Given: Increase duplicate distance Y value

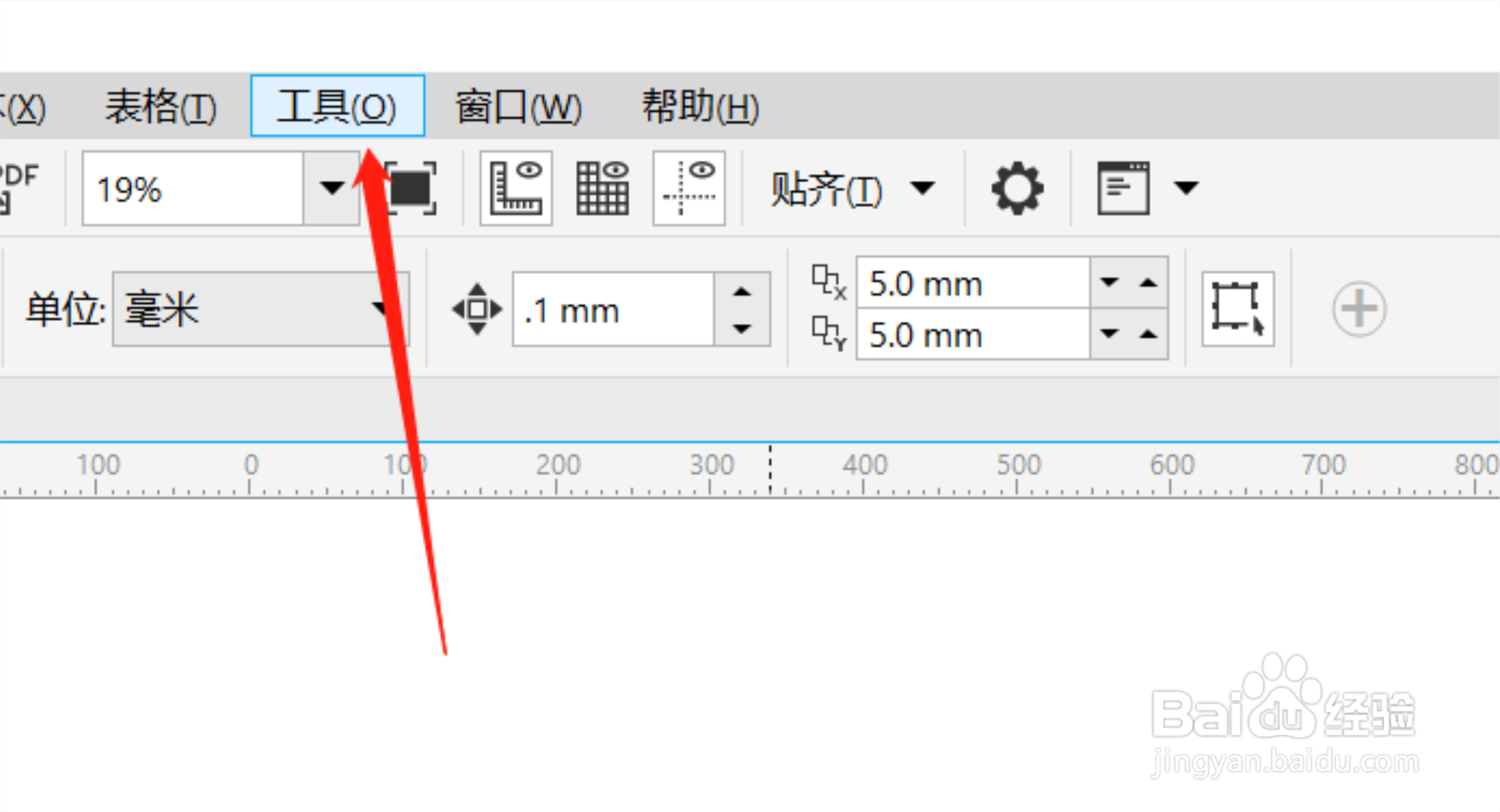Looking at the screenshot, I should (x=1148, y=334).
